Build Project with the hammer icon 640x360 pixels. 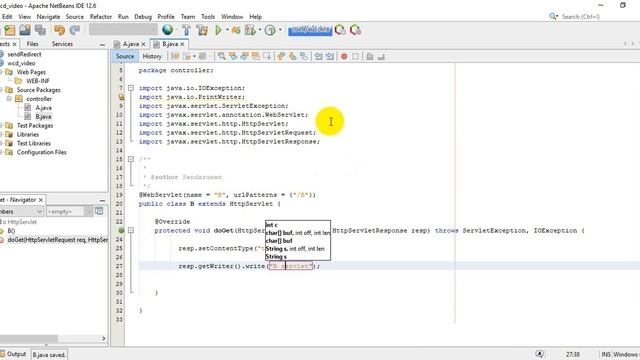coord(186,30)
